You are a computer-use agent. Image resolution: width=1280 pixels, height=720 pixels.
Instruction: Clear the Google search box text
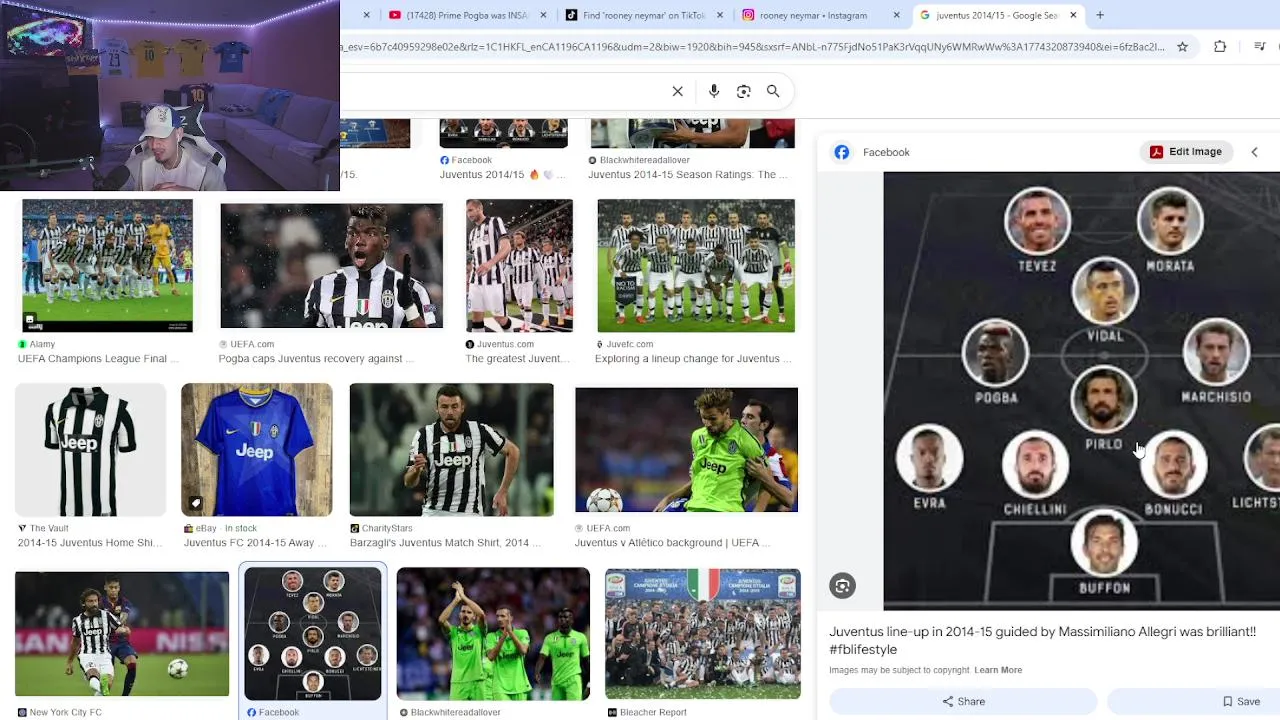(x=677, y=91)
